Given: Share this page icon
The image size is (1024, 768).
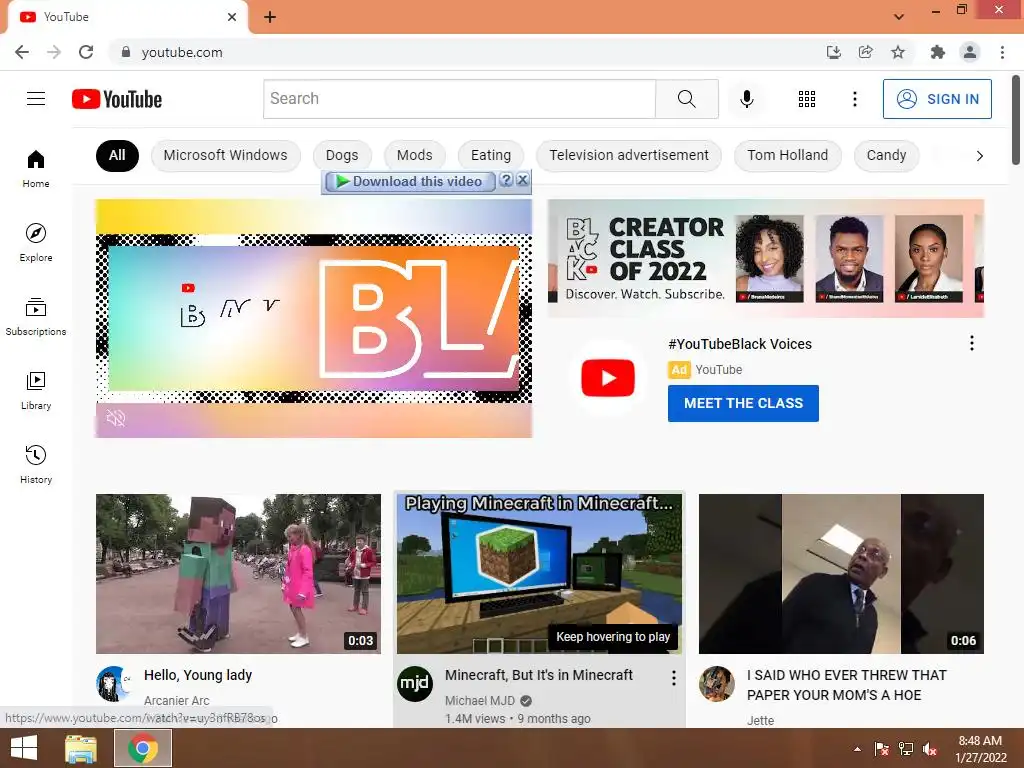Looking at the screenshot, I should [865, 52].
